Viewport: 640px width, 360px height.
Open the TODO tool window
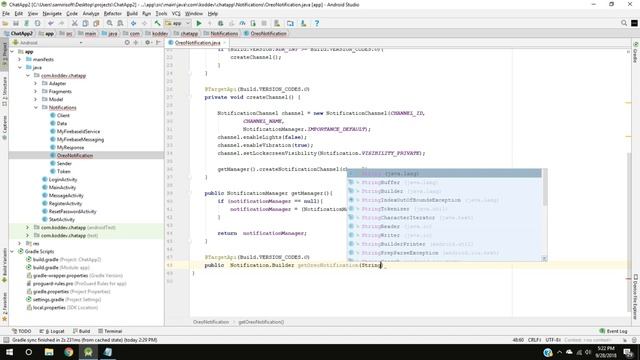click(22, 331)
